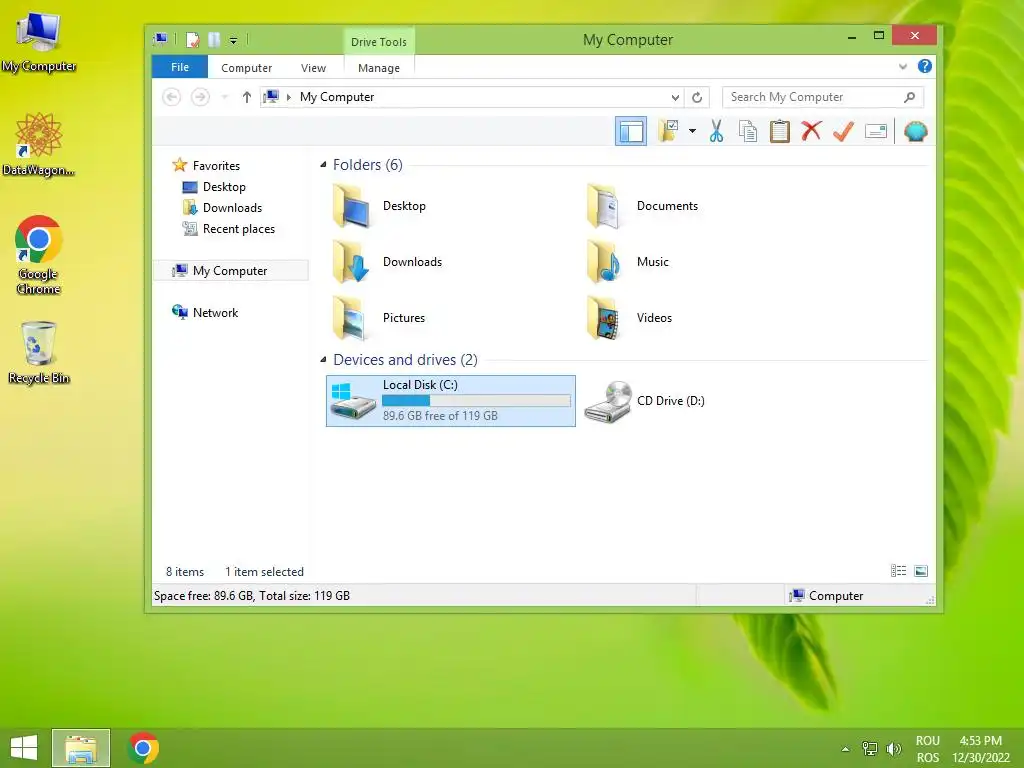The width and height of the screenshot is (1024, 768).
Task: Click the Back navigation arrow
Action: click(x=171, y=97)
